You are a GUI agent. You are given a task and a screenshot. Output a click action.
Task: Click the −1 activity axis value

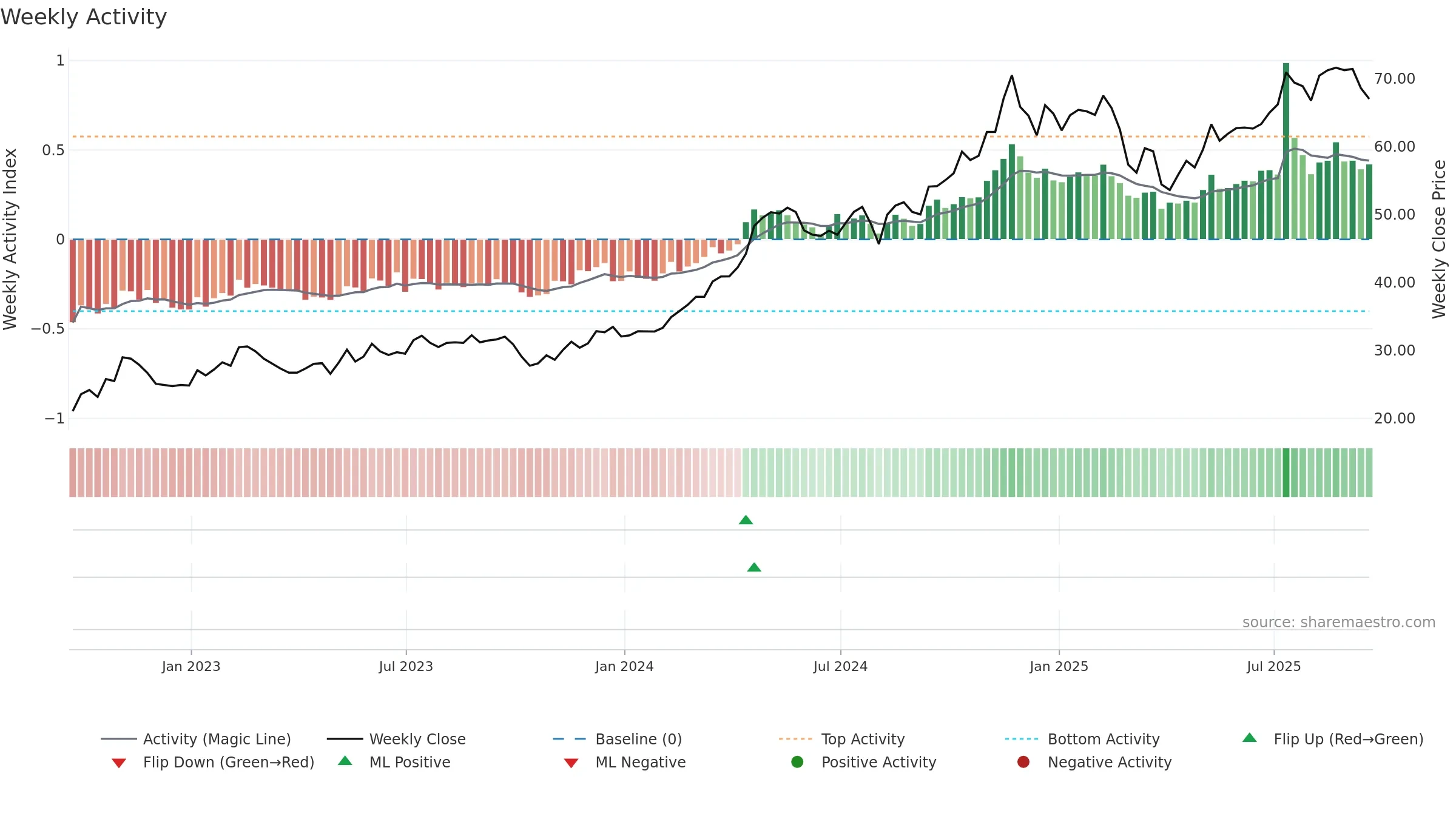click(55, 419)
